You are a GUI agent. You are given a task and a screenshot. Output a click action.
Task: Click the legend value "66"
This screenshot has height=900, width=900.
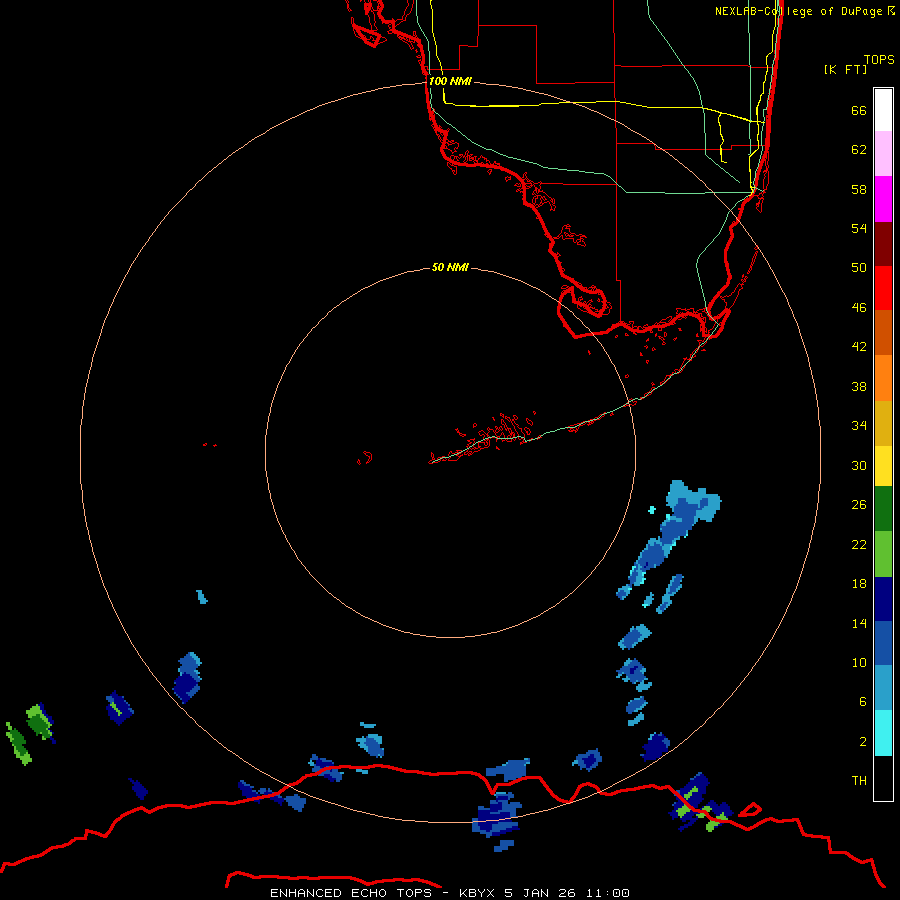coord(859,110)
